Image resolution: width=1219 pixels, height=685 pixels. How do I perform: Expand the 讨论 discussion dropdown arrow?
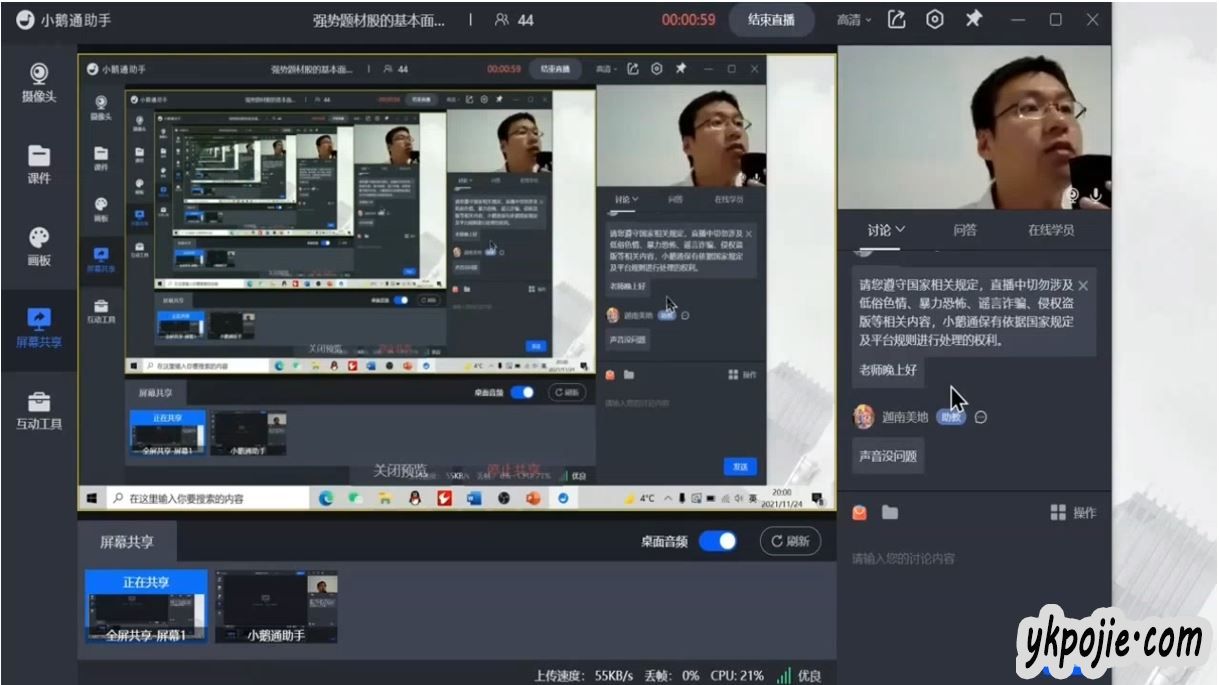coord(900,229)
